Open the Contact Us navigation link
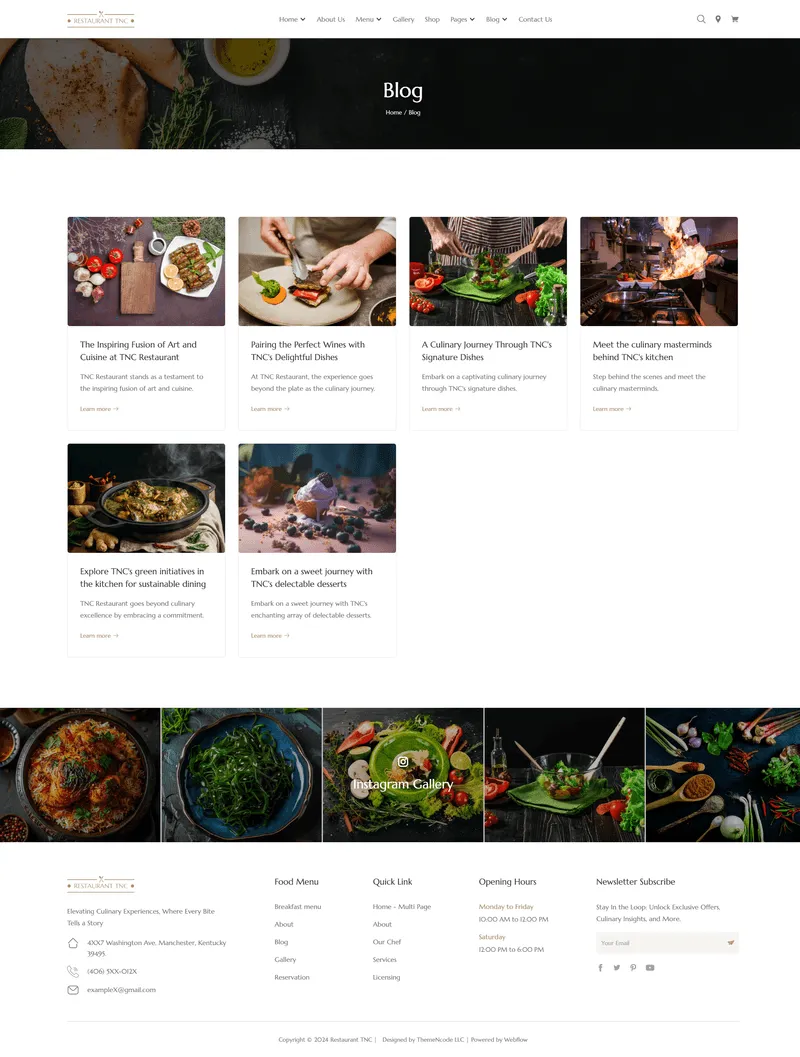The width and height of the screenshot is (800, 1057). [535, 20]
